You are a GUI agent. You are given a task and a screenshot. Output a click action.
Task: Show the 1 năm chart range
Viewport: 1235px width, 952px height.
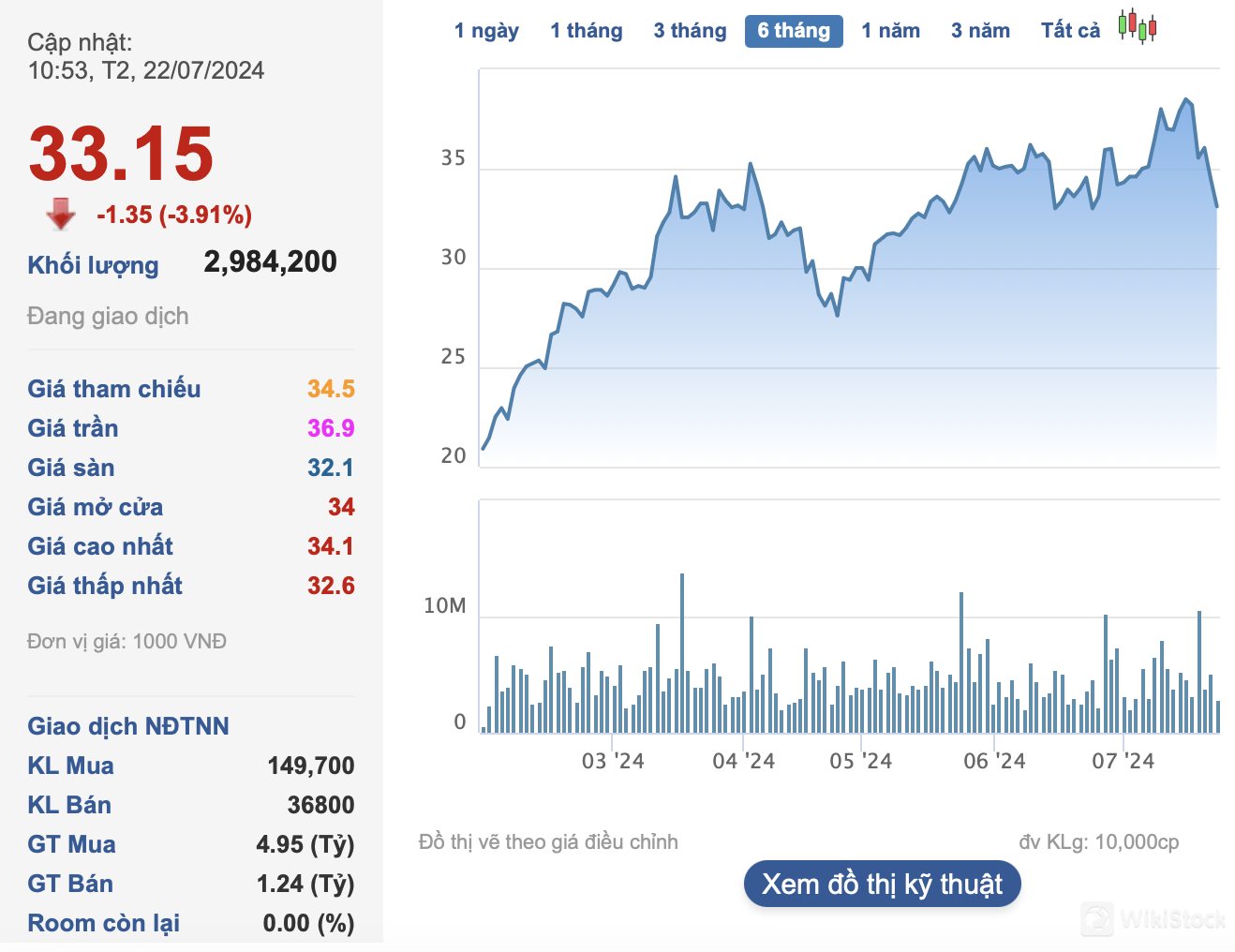[x=890, y=31]
